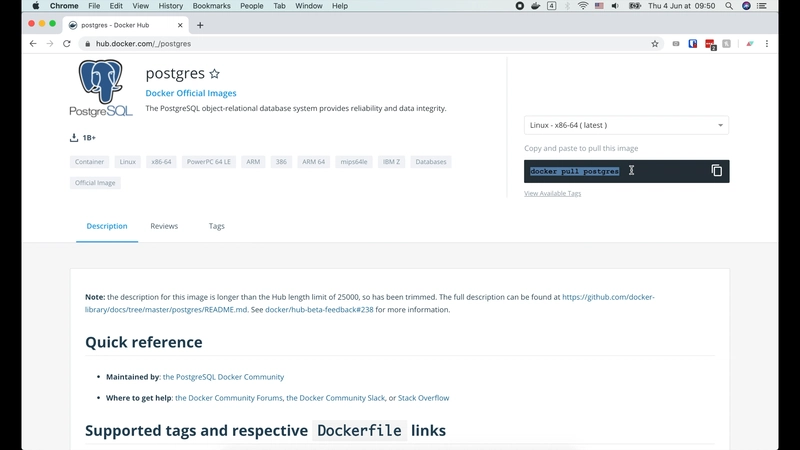
Task: Open the Linux x86-64 latest dropdown
Action: [626, 125]
